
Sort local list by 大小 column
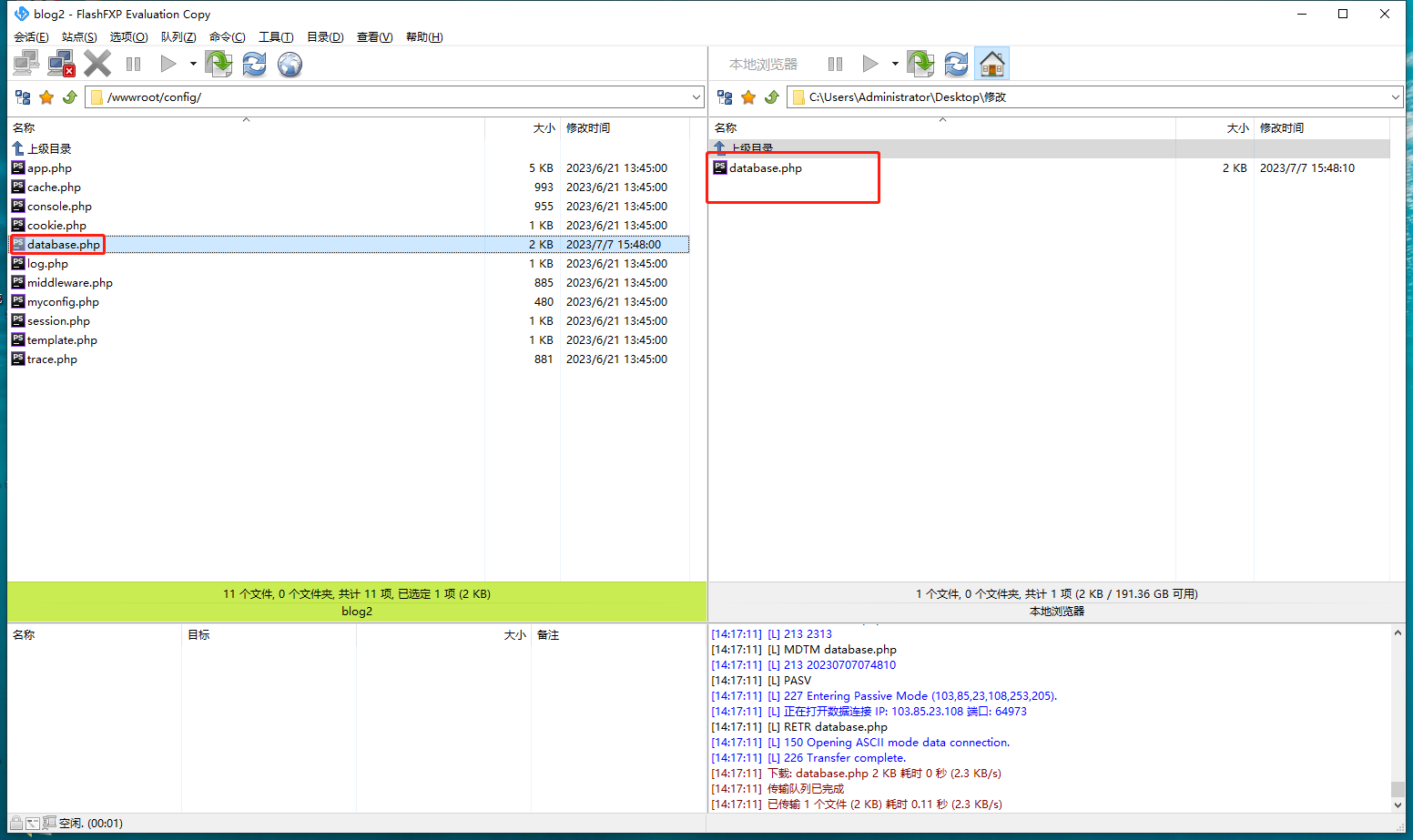[x=1215, y=127]
